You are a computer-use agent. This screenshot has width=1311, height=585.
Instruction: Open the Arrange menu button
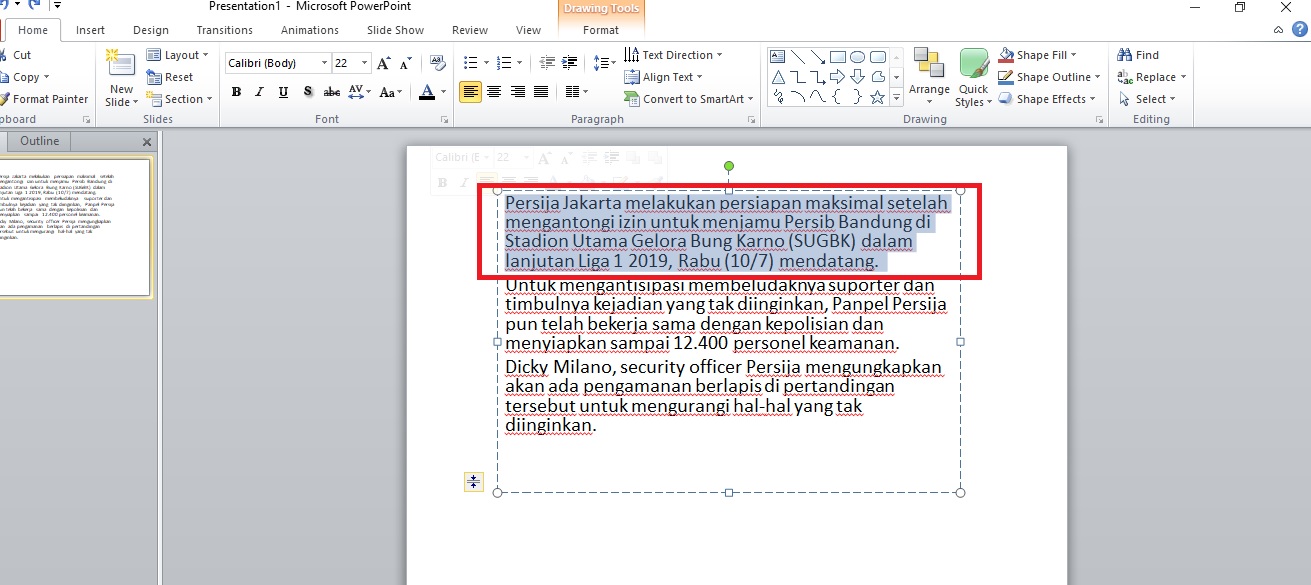929,77
